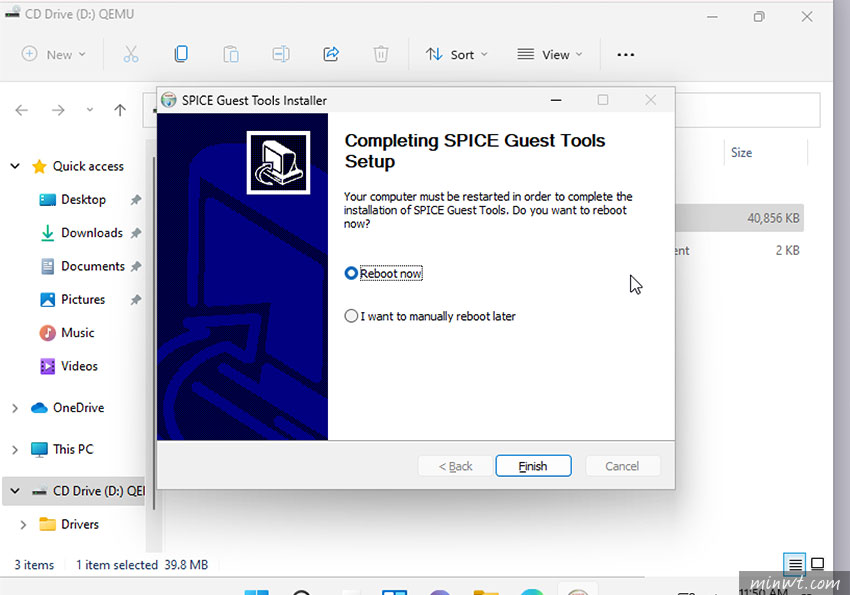Collapse the CD Drive (D:) tree node

(15, 491)
